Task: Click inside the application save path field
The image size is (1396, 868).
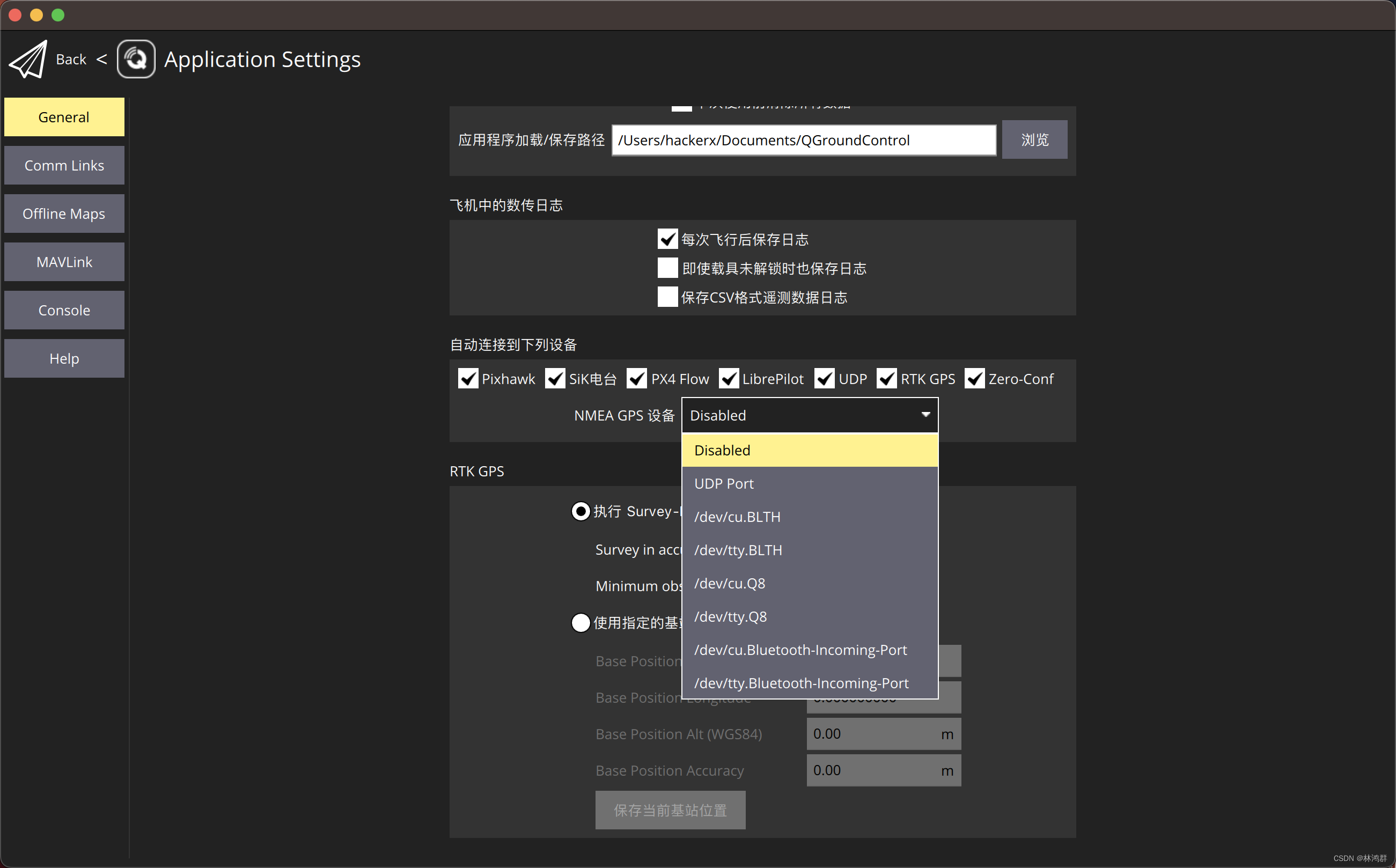Action: [x=803, y=139]
